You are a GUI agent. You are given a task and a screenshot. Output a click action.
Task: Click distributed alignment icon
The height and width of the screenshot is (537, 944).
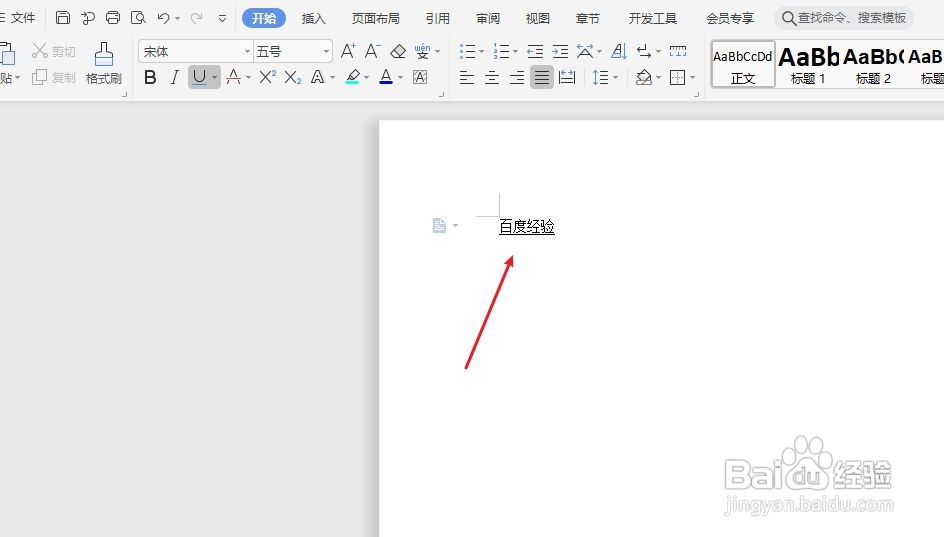coord(567,77)
